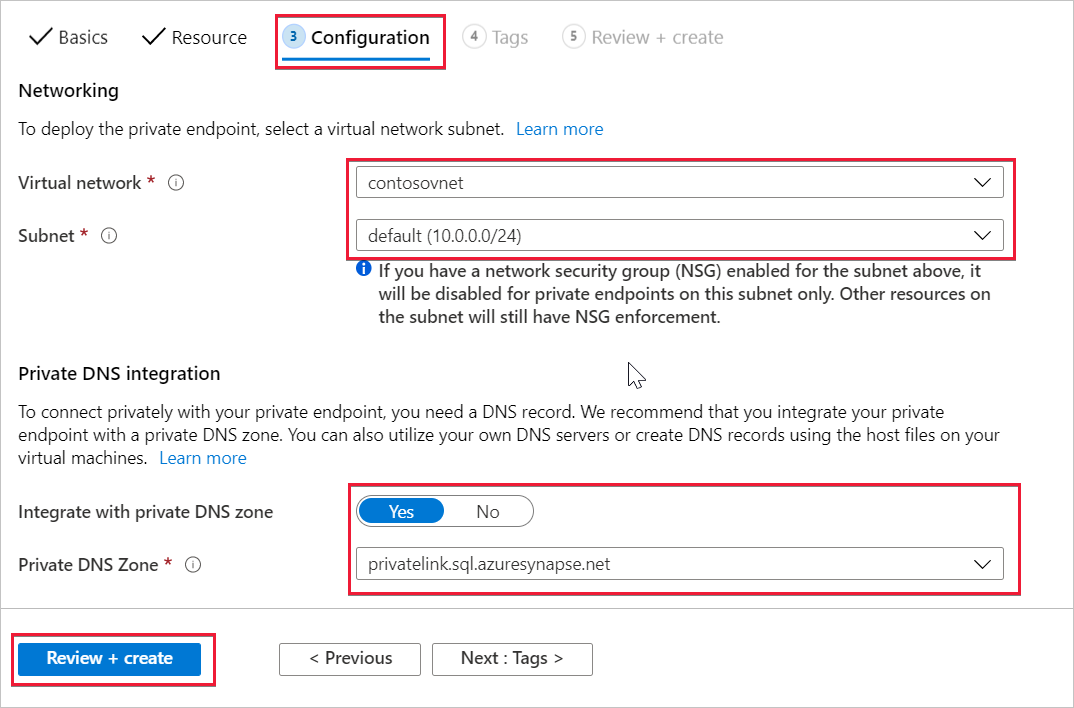Click the Next : Tags button
Viewport: 1074px width, 708px height.
click(x=512, y=659)
